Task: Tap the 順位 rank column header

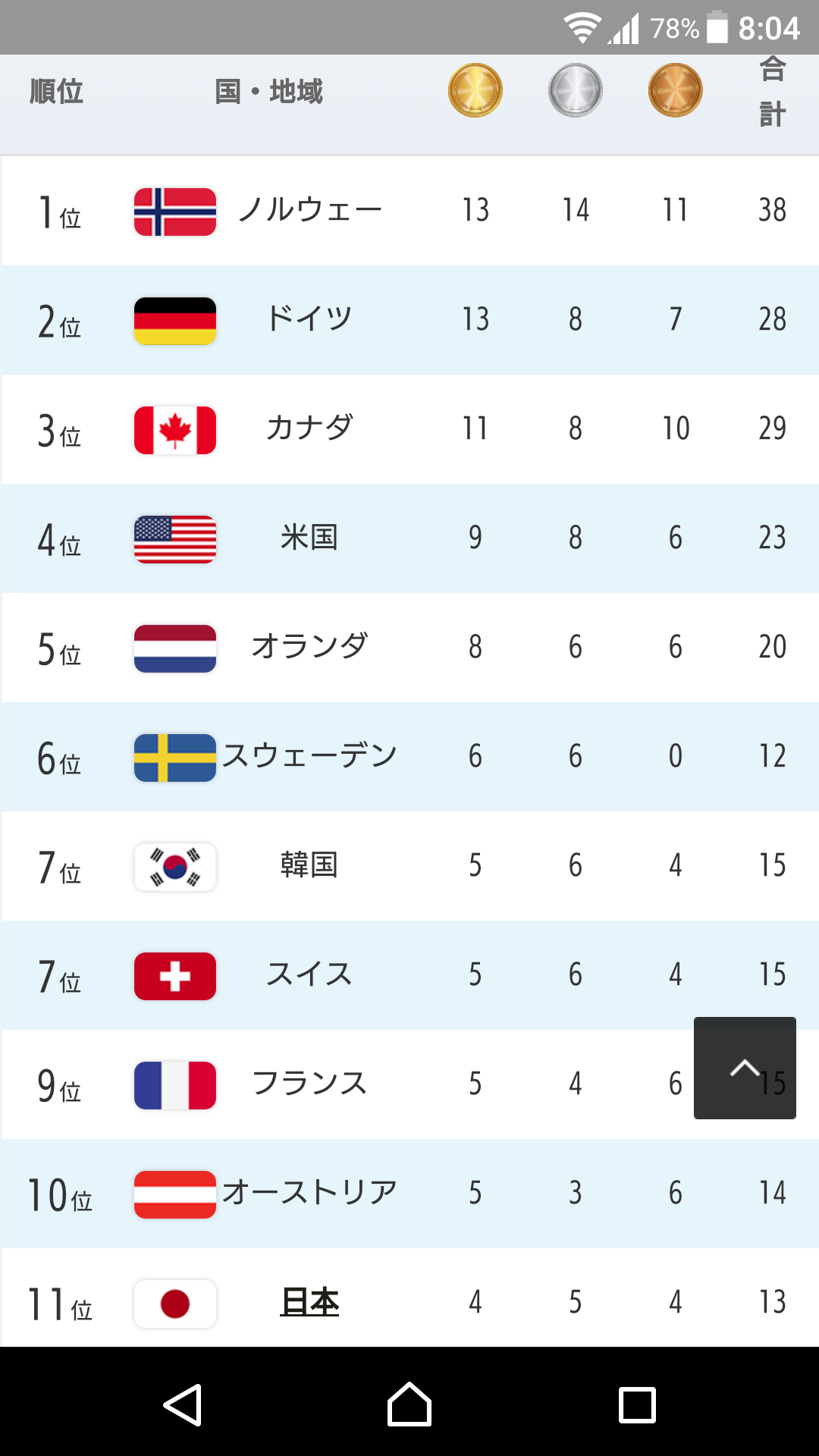Action: (56, 92)
